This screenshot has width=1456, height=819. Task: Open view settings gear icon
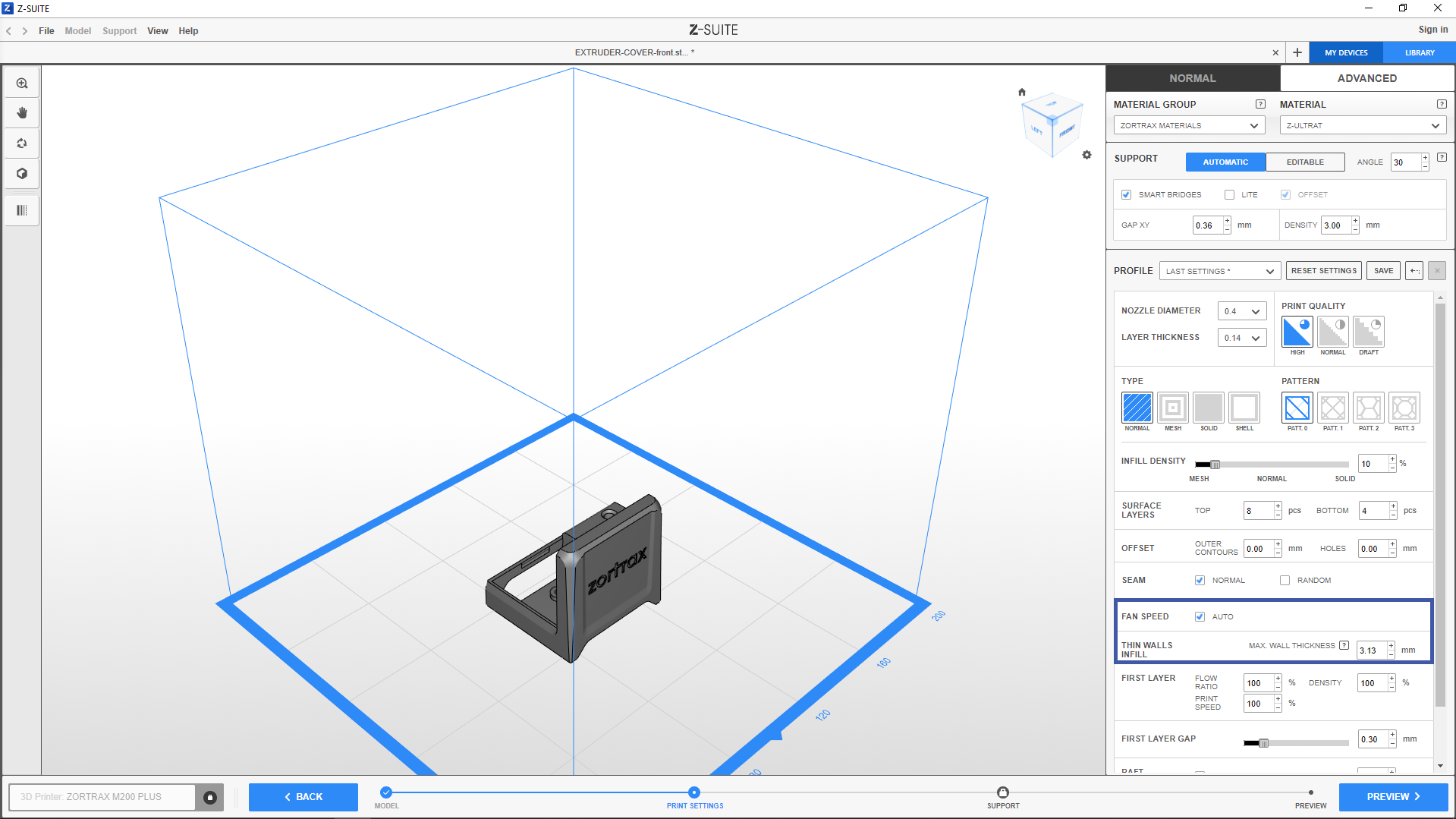[1086, 155]
